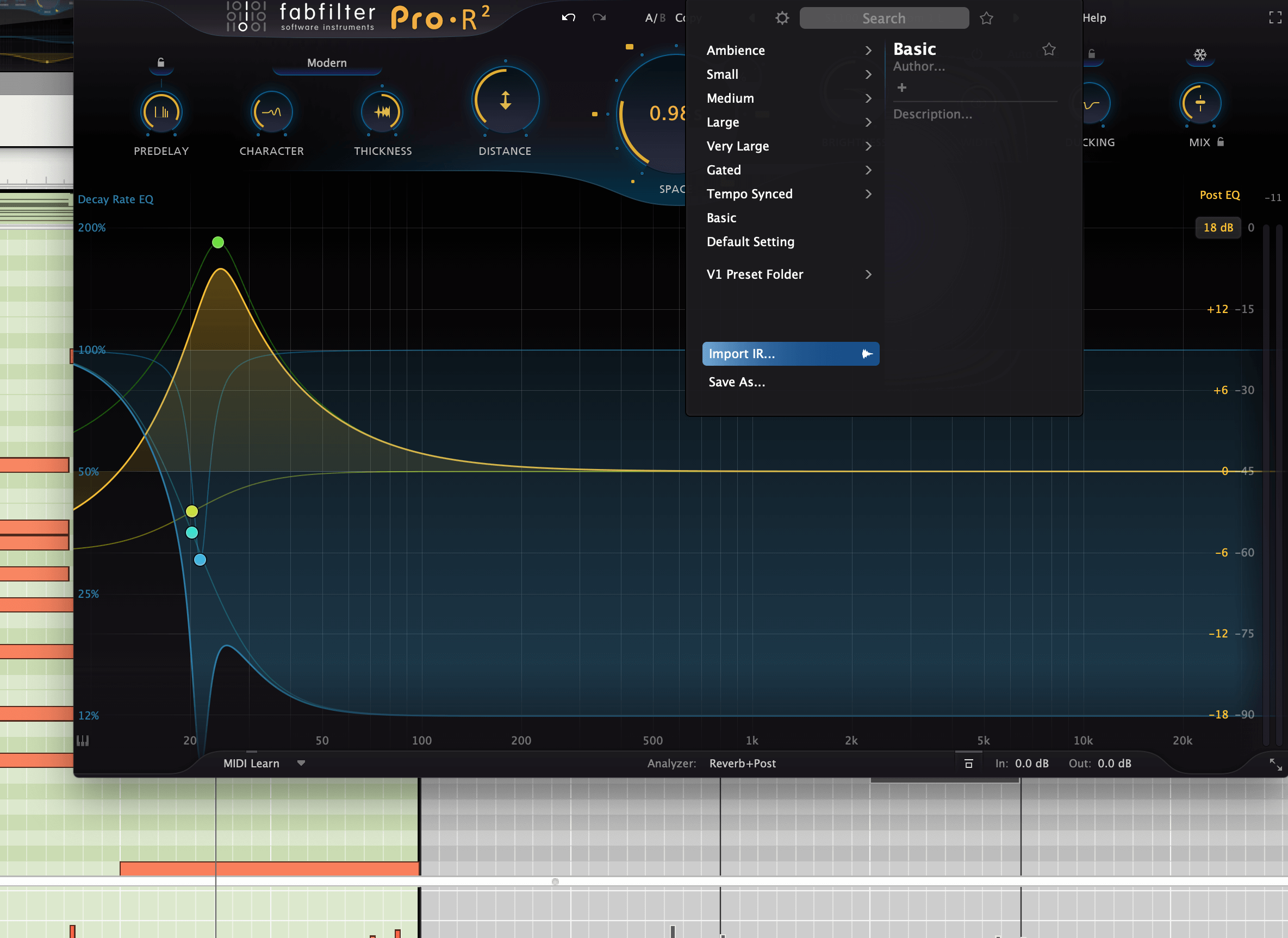Screen dimensions: 1288x938
Task: Mark the Basic preset as favorite
Action: click(1048, 49)
